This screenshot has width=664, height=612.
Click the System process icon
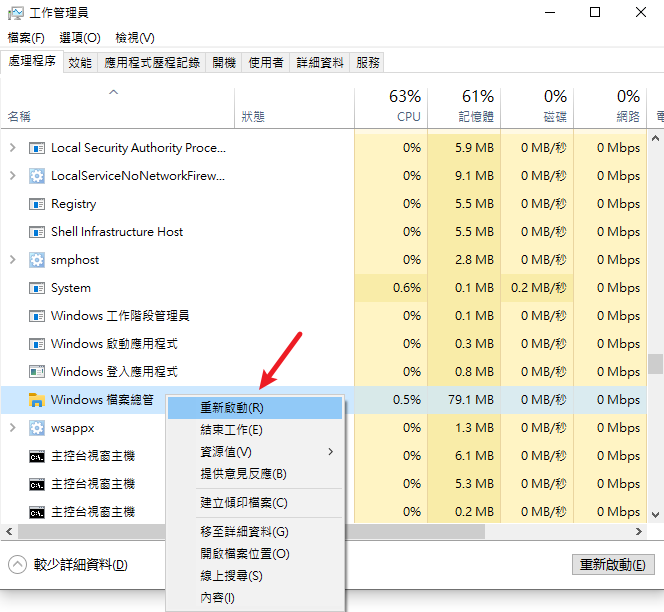point(37,288)
